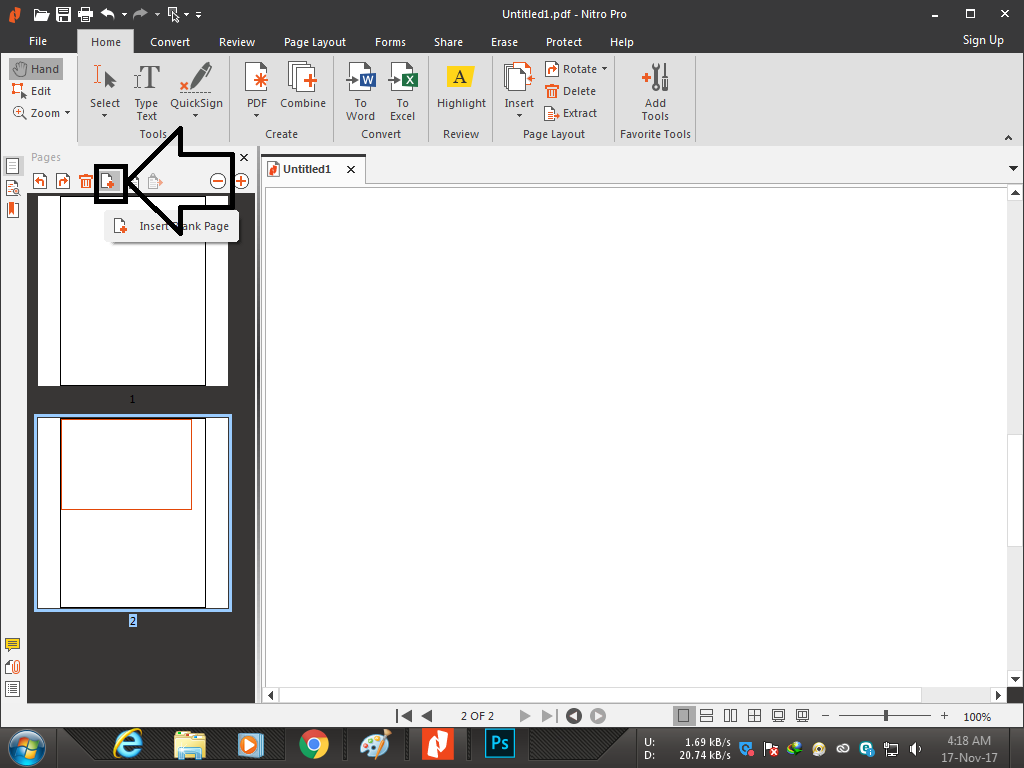1024x768 pixels.
Task: Save the document using the floppy disk icon
Action: tap(63, 14)
